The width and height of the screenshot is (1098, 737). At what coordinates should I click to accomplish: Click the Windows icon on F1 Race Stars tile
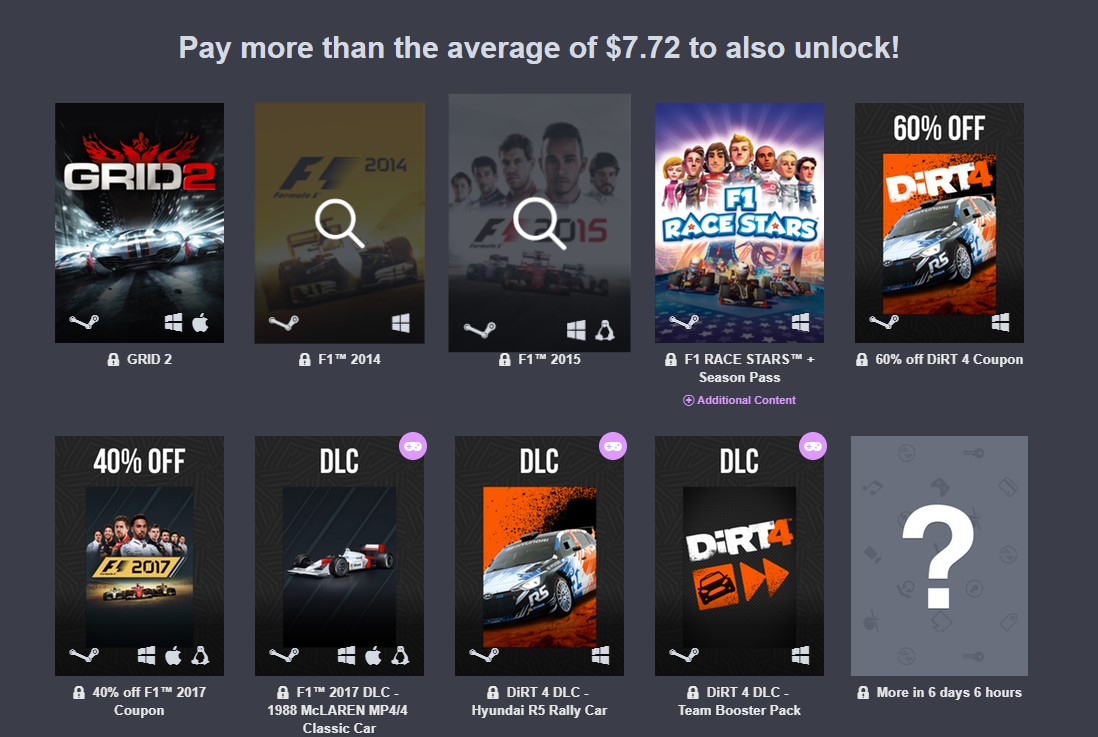[x=800, y=322]
